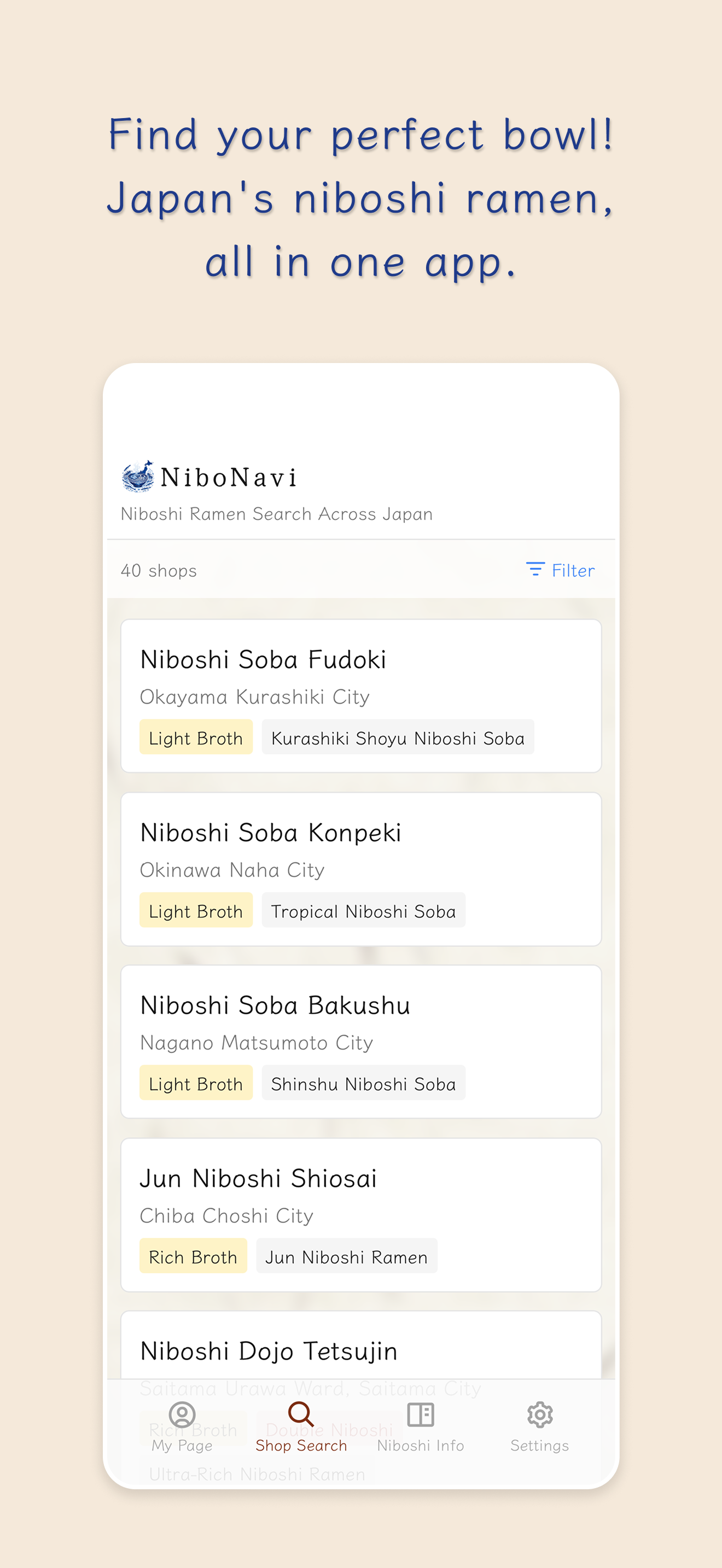Click "Nagano Matsumoto City" location text
The image size is (722, 1568).
tap(257, 1043)
